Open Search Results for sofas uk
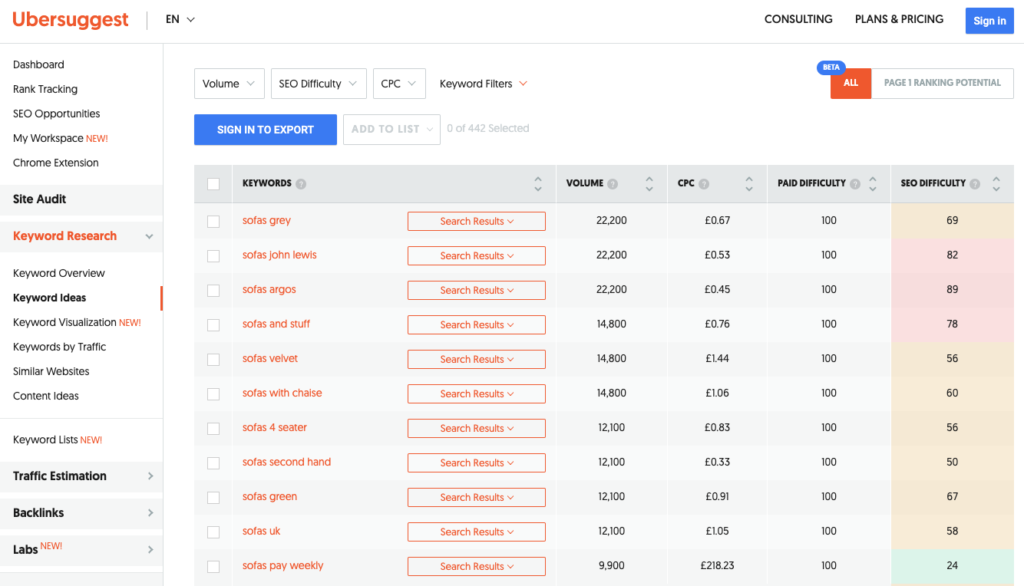 (477, 532)
